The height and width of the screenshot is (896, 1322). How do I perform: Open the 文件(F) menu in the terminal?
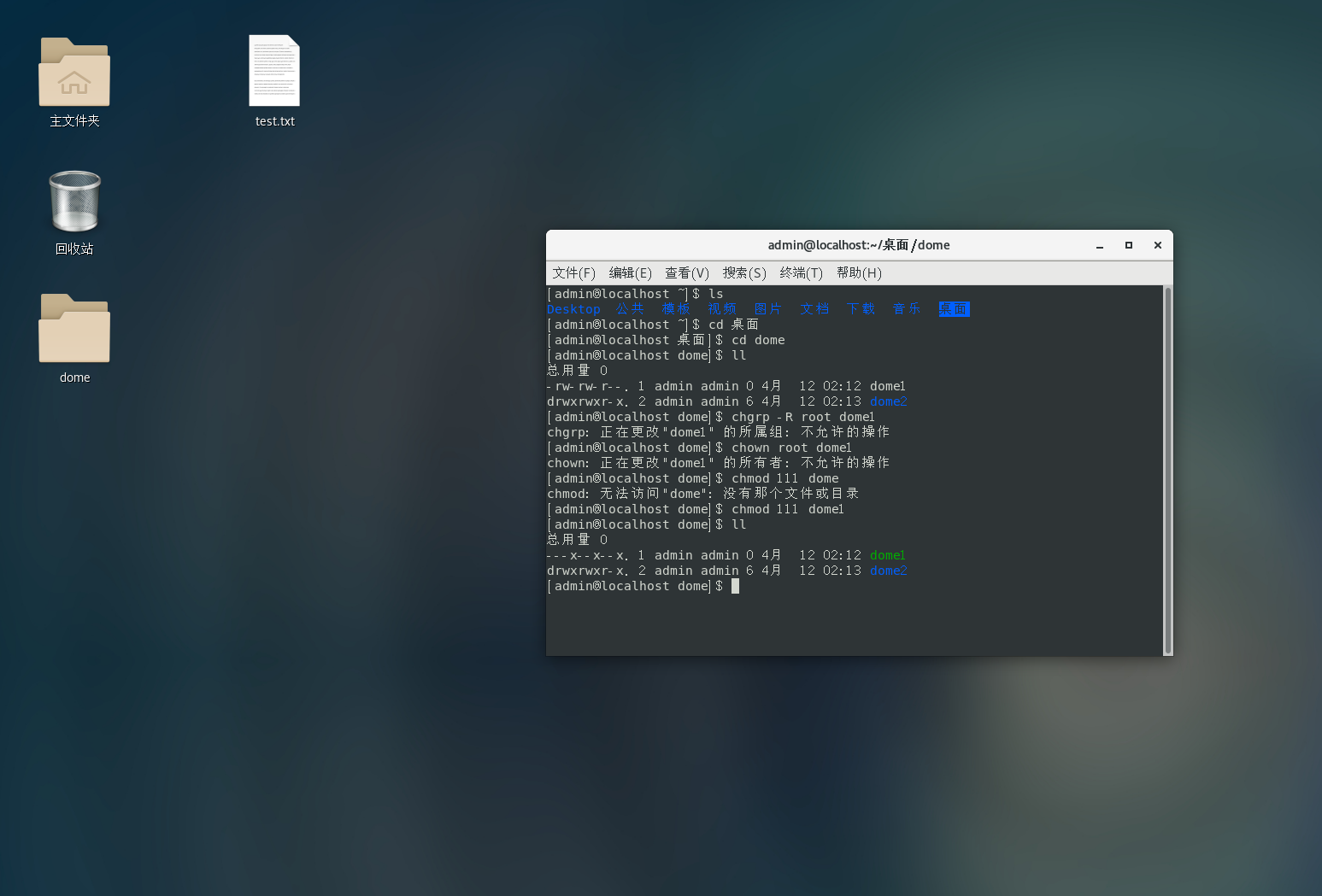573,272
